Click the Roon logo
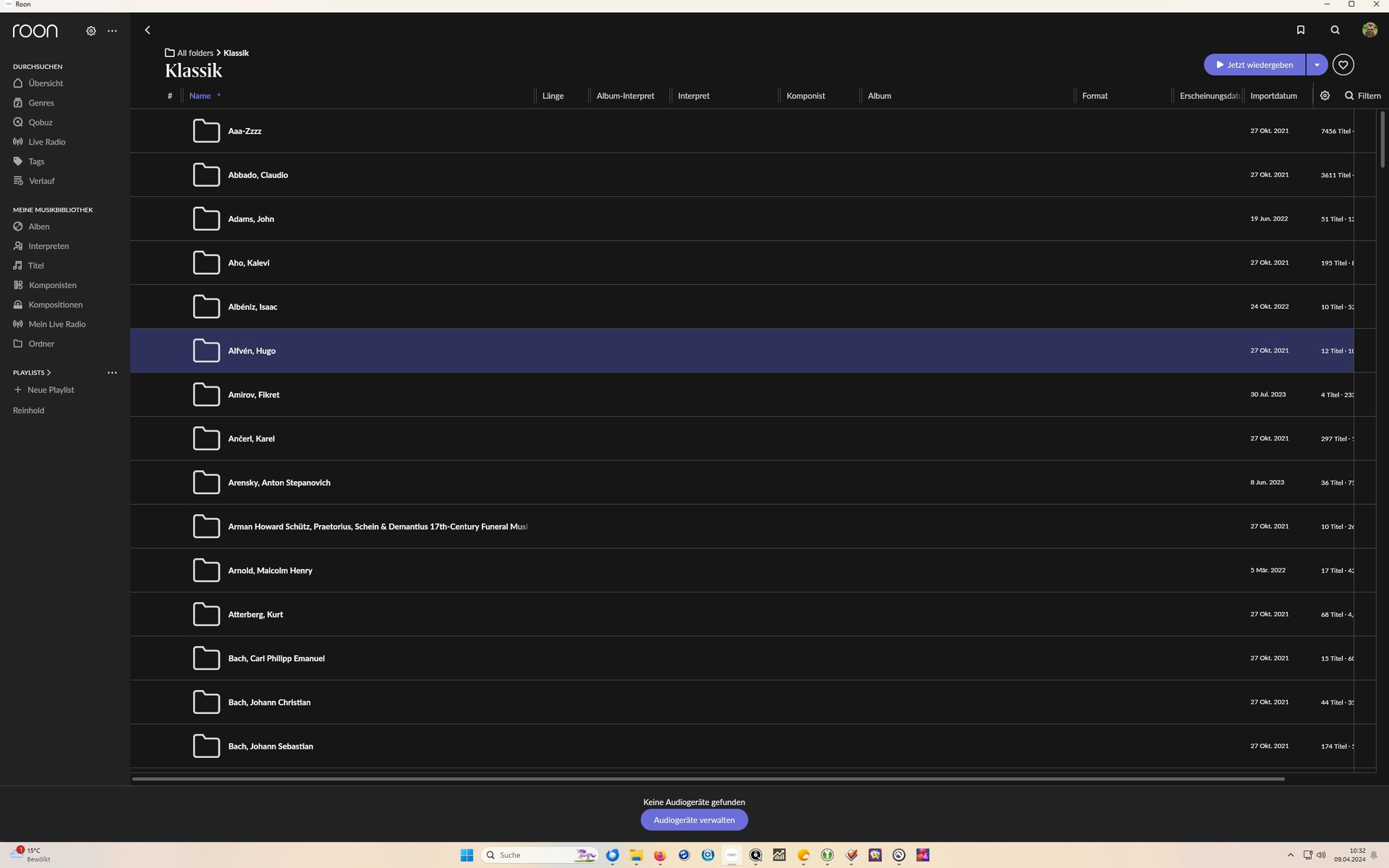This screenshot has width=1389, height=868. (x=35, y=31)
